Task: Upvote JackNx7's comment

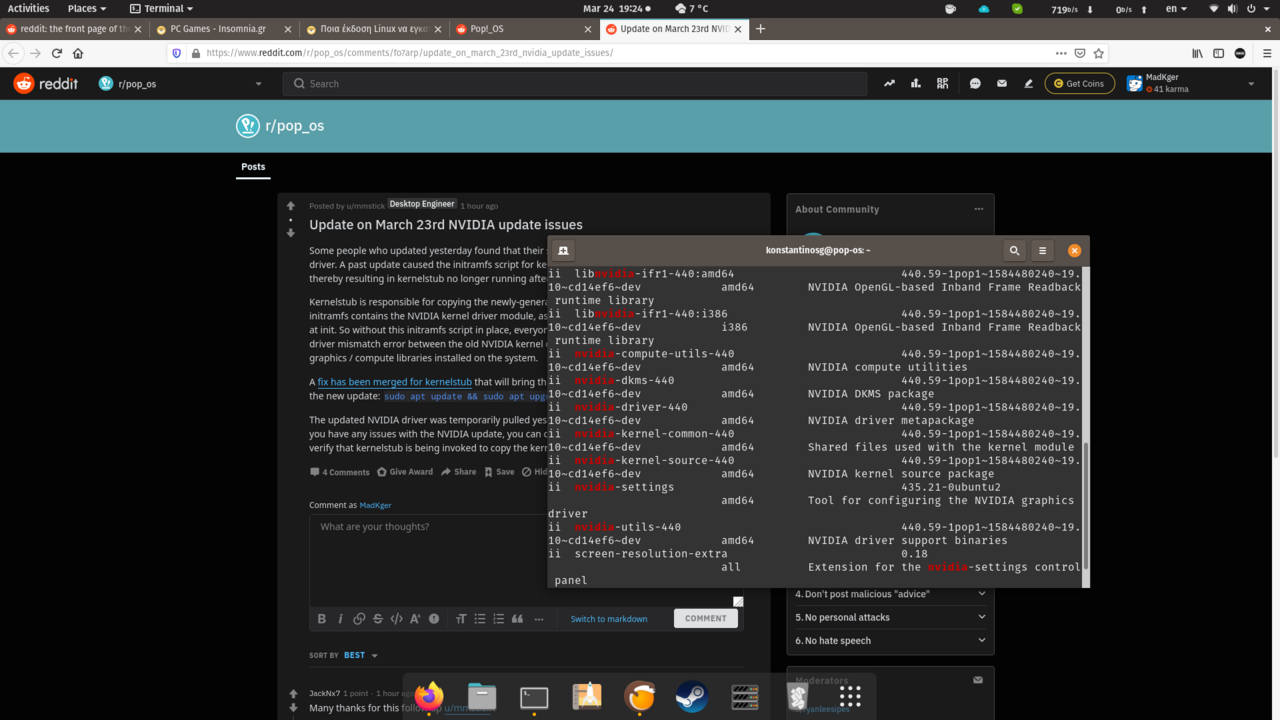Action: click(x=293, y=693)
